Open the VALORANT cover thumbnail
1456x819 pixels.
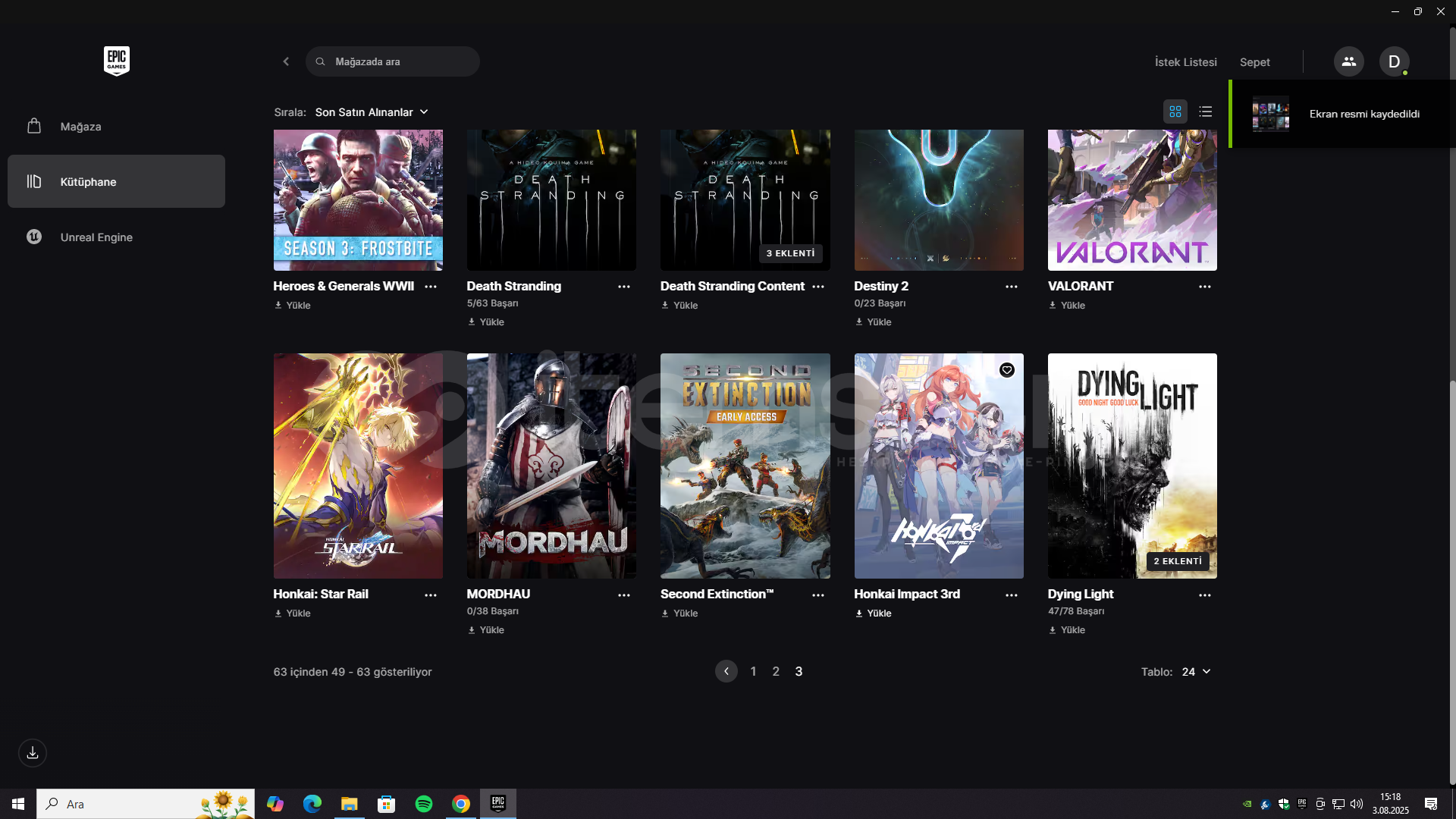click(x=1132, y=200)
